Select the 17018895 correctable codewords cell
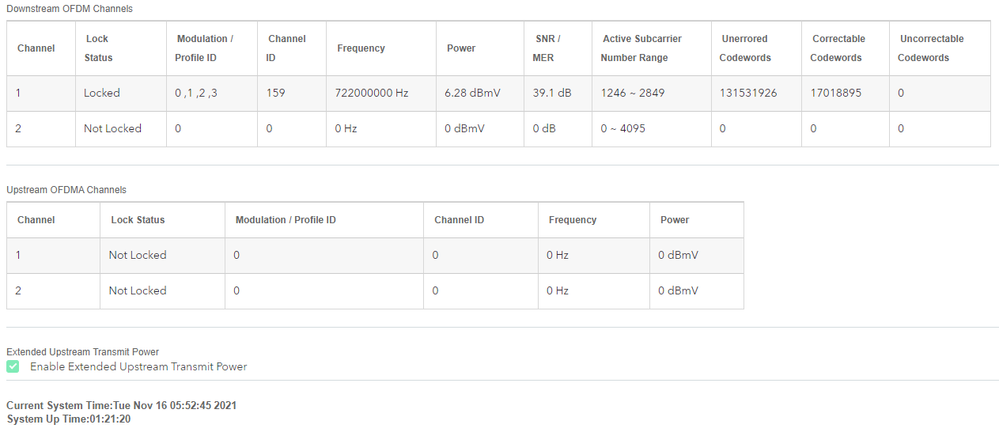Screen dimensions: 999x433 [x=839, y=93]
